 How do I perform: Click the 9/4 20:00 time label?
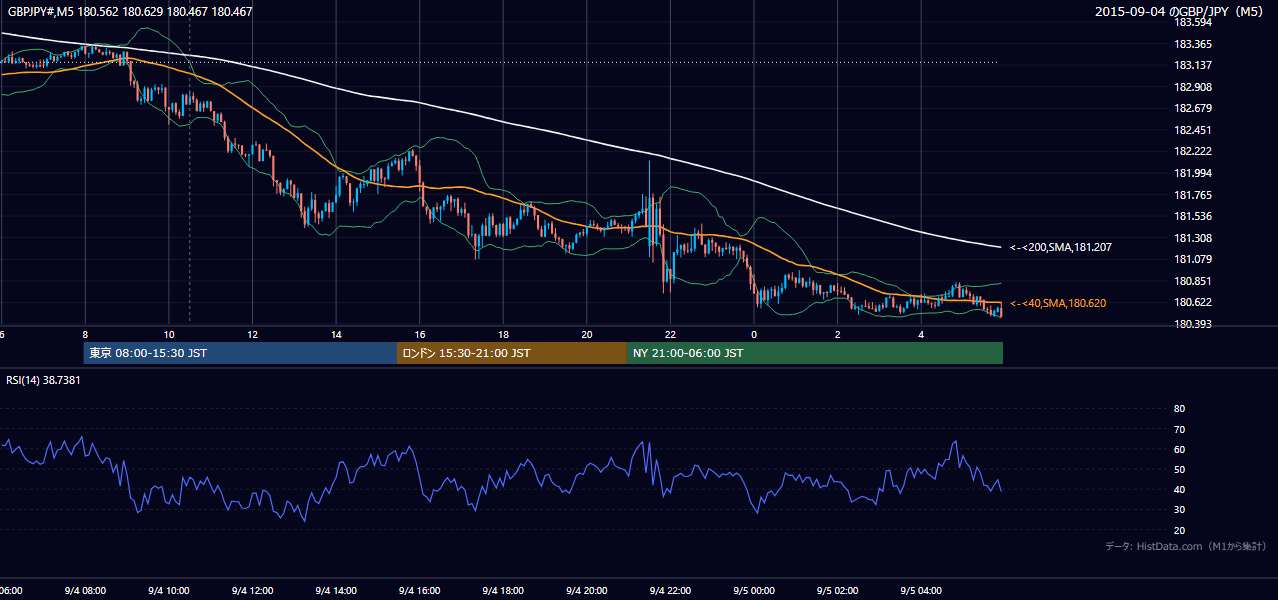[x=585, y=590]
